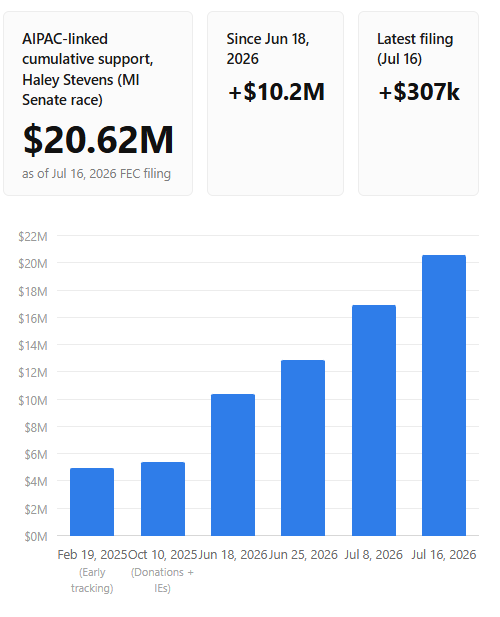Select the +$307k value

pyautogui.click(x=419, y=92)
